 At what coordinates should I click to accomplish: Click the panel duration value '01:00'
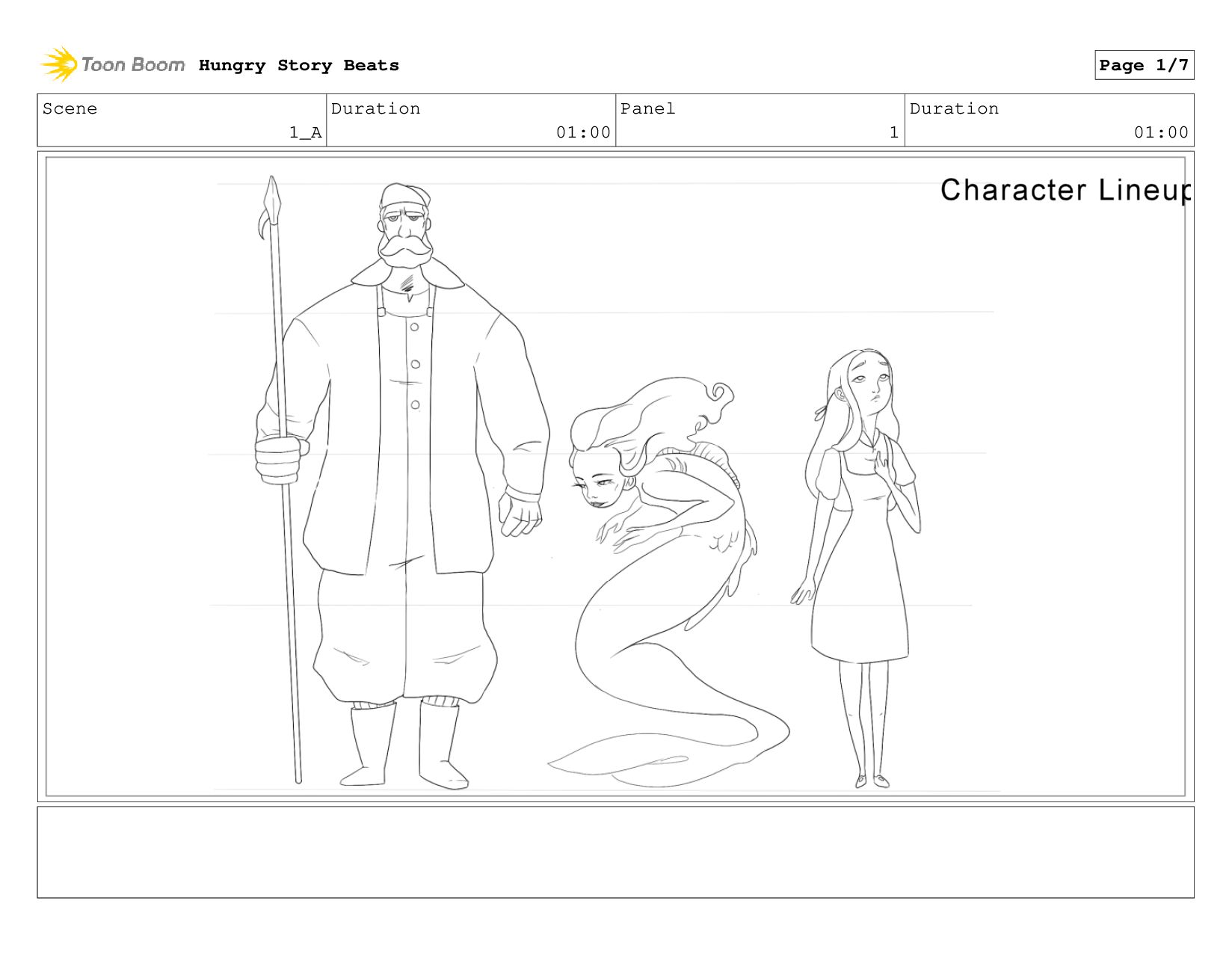click(1161, 132)
